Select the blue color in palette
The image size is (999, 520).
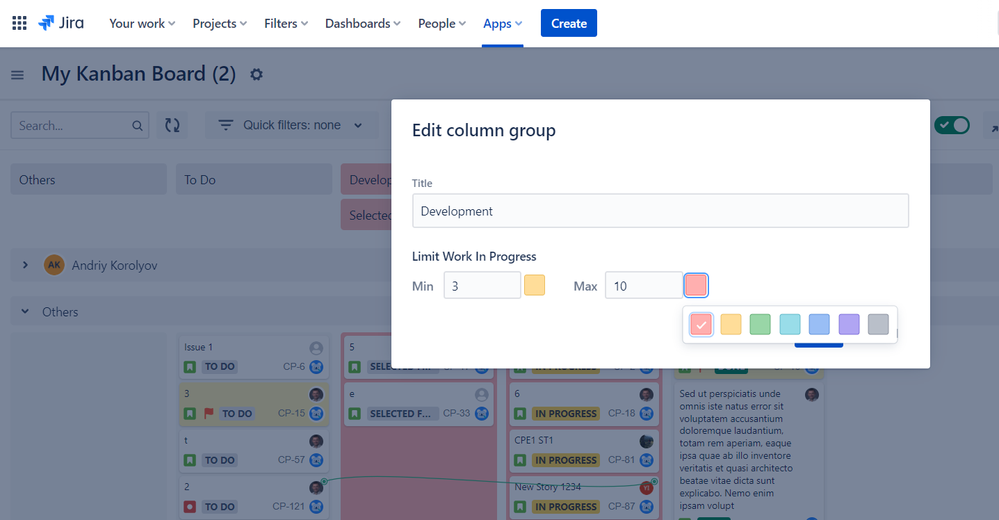819,324
